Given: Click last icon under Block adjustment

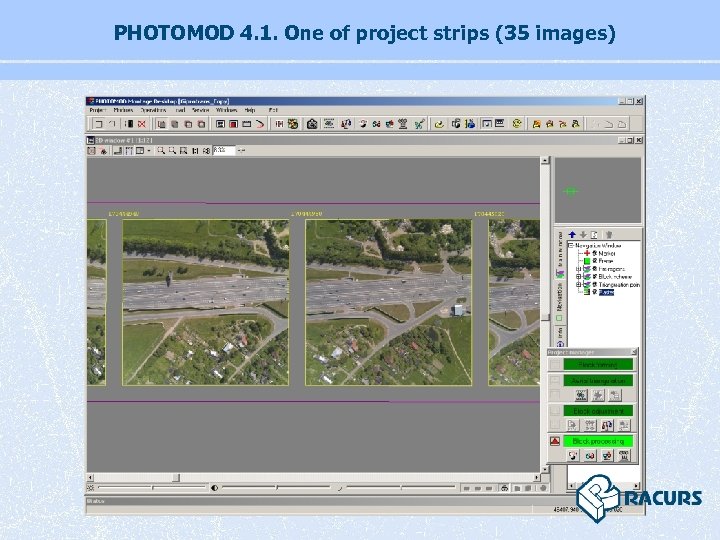Looking at the screenshot, I should click(624, 424).
